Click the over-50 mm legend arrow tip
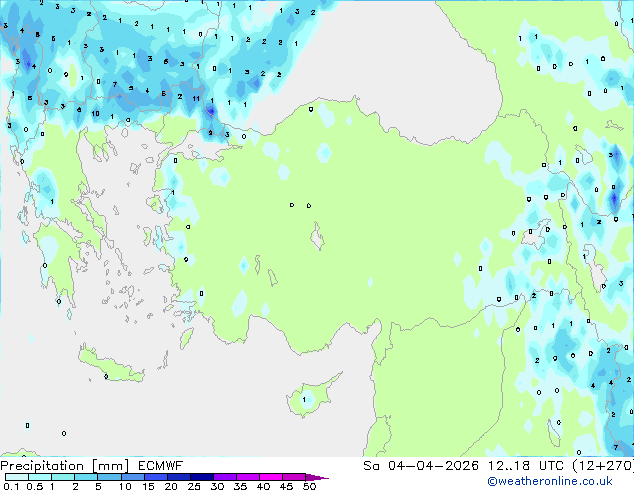This screenshot has width=634, height=490. point(317,478)
